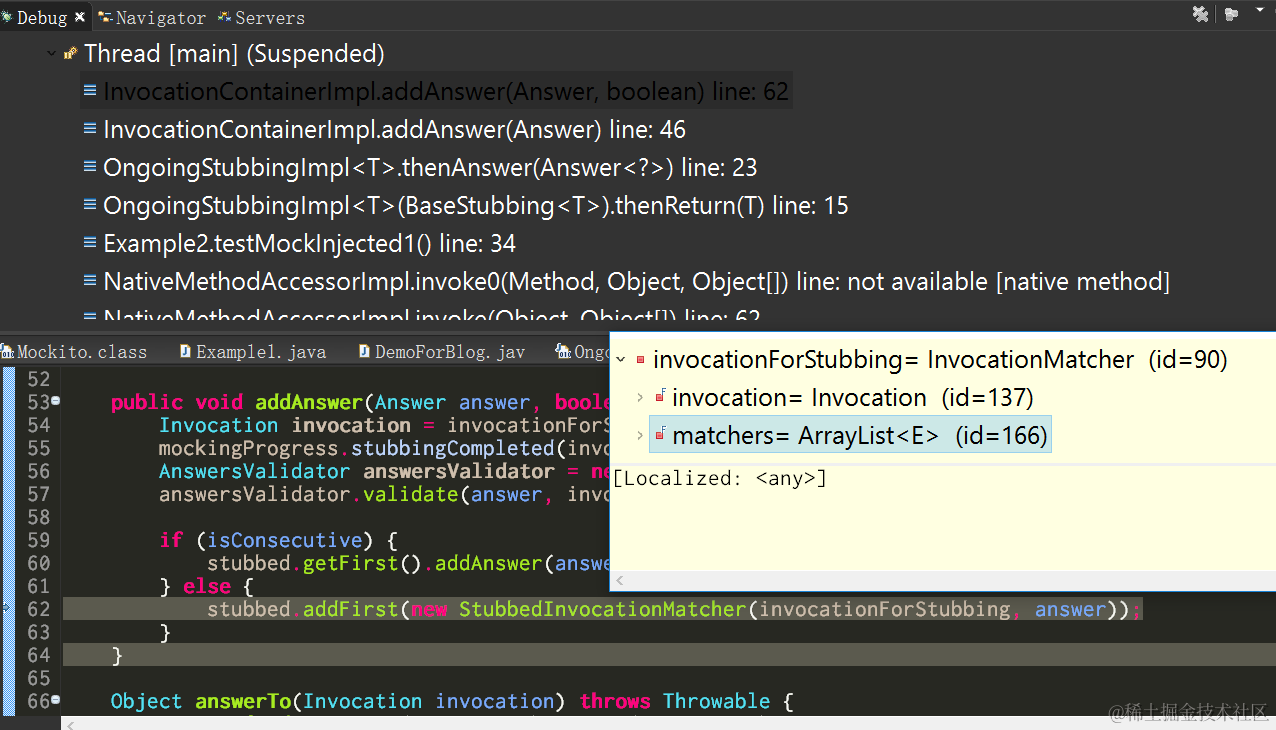
Task: Click the invocationForStubbing variable icon
Action: coord(641,360)
